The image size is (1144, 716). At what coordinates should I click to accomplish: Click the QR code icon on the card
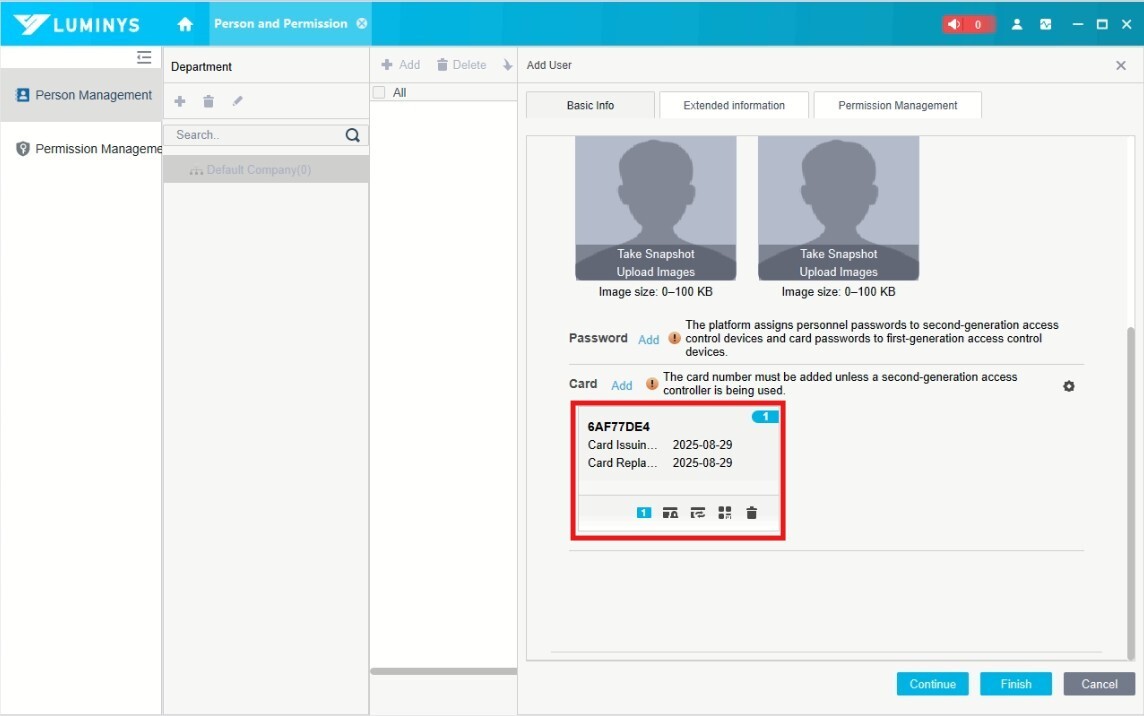click(725, 513)
